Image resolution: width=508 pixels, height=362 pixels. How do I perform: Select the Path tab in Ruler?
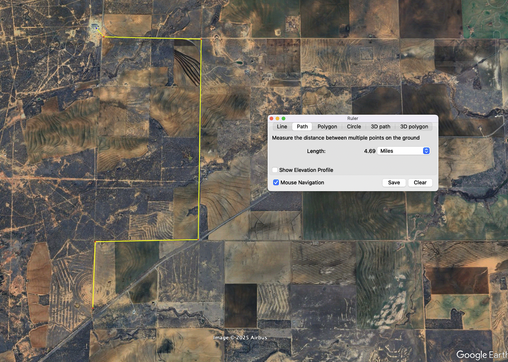point(302,127)
